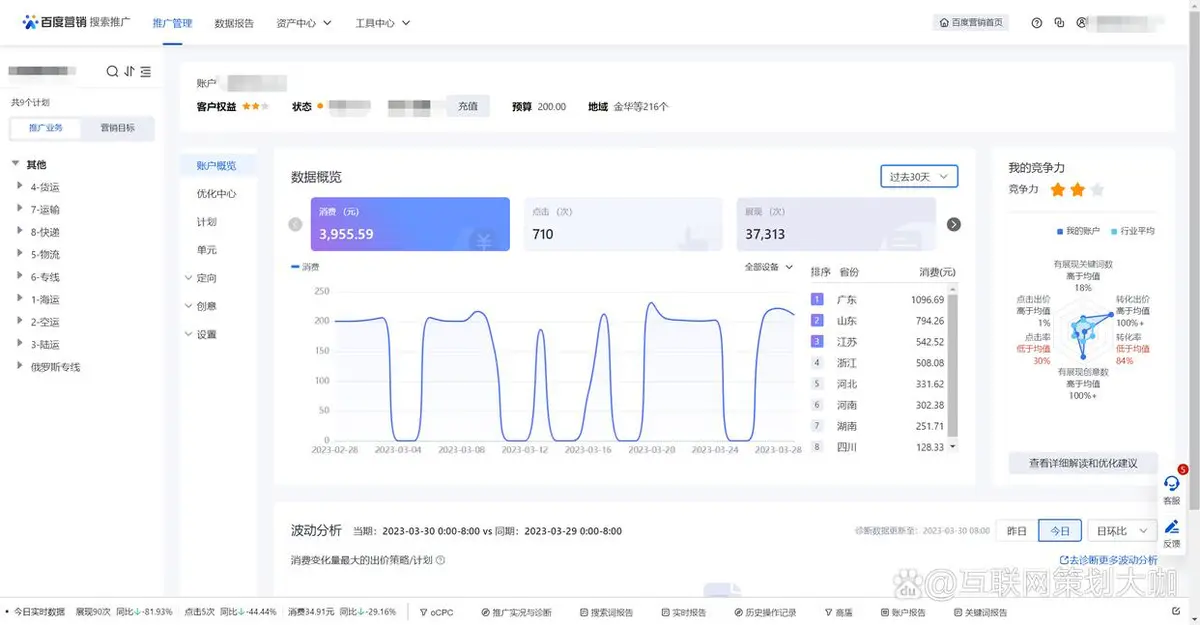Image resolution: width=1200 pixels, height=625 pixels.
Task: Click the search icon in left sidebar
Action: pyautogui.click(x=113, y=72)
